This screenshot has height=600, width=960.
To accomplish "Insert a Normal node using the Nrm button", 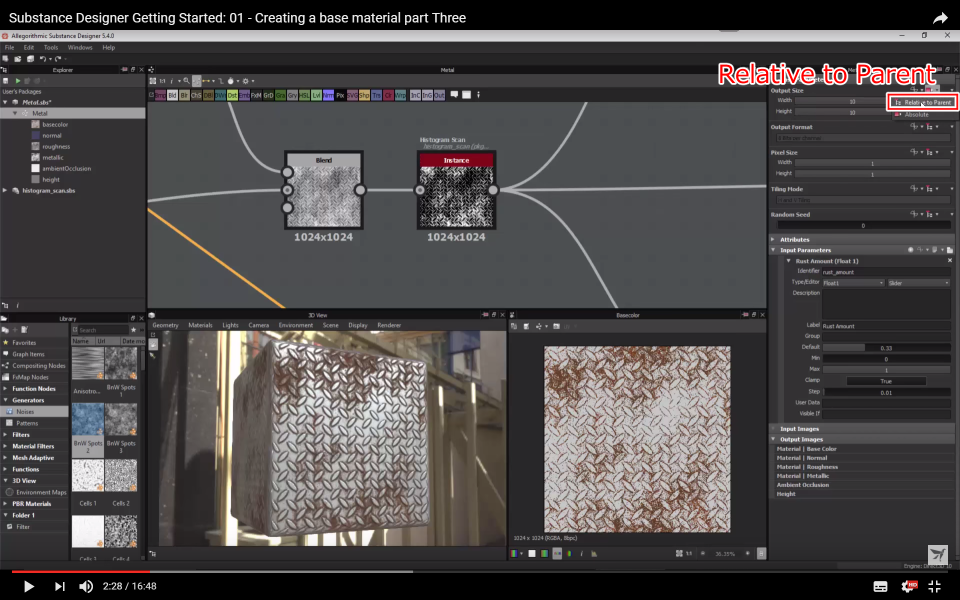I will [328, 96].
